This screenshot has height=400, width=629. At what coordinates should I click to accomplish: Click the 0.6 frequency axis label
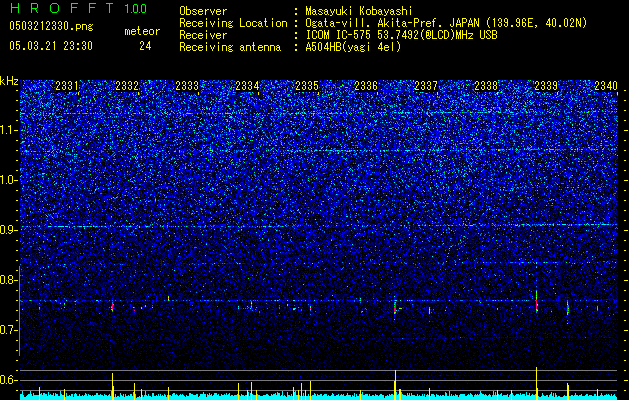9,380
